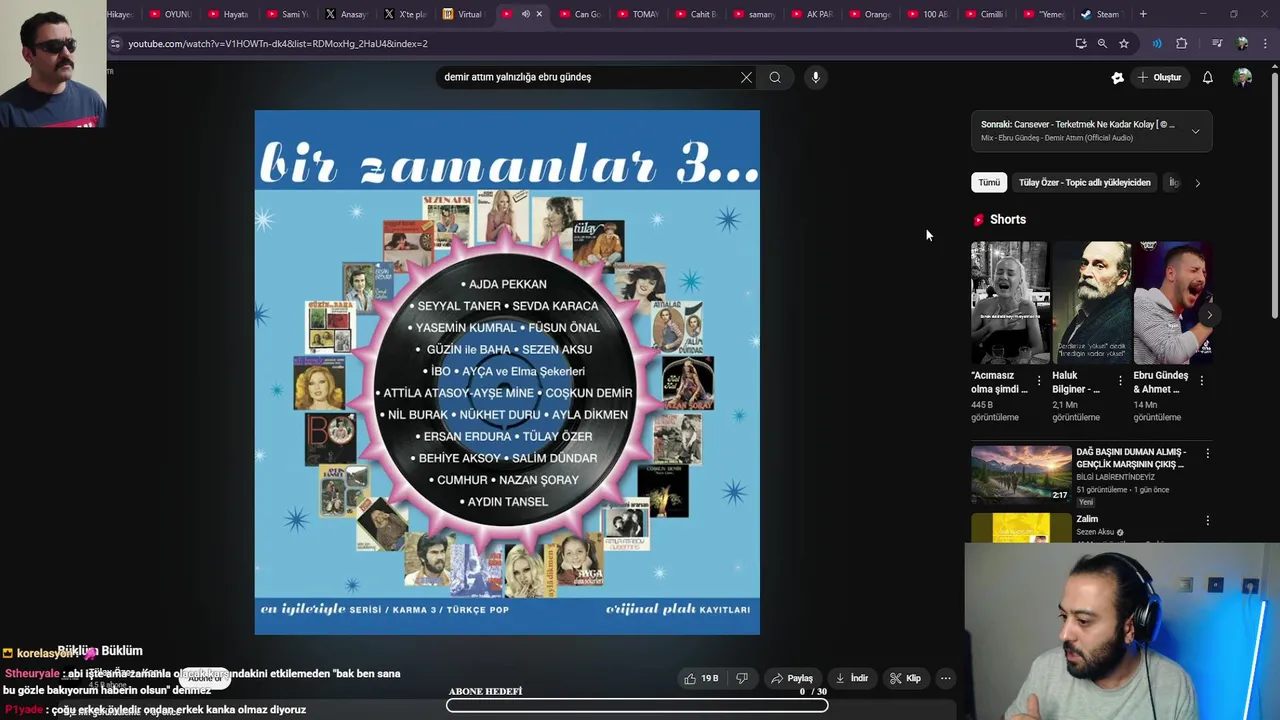Open the browser zoom magnifier icon

coord(1102,44)
